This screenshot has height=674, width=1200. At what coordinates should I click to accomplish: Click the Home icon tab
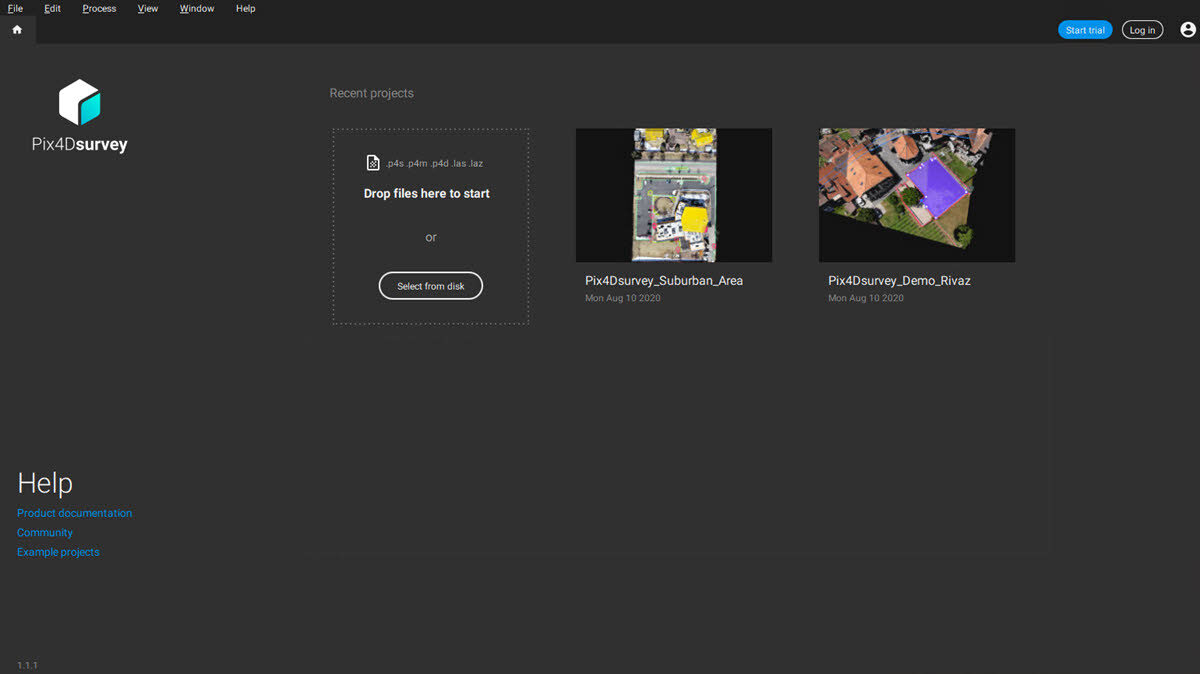(17, 30)
